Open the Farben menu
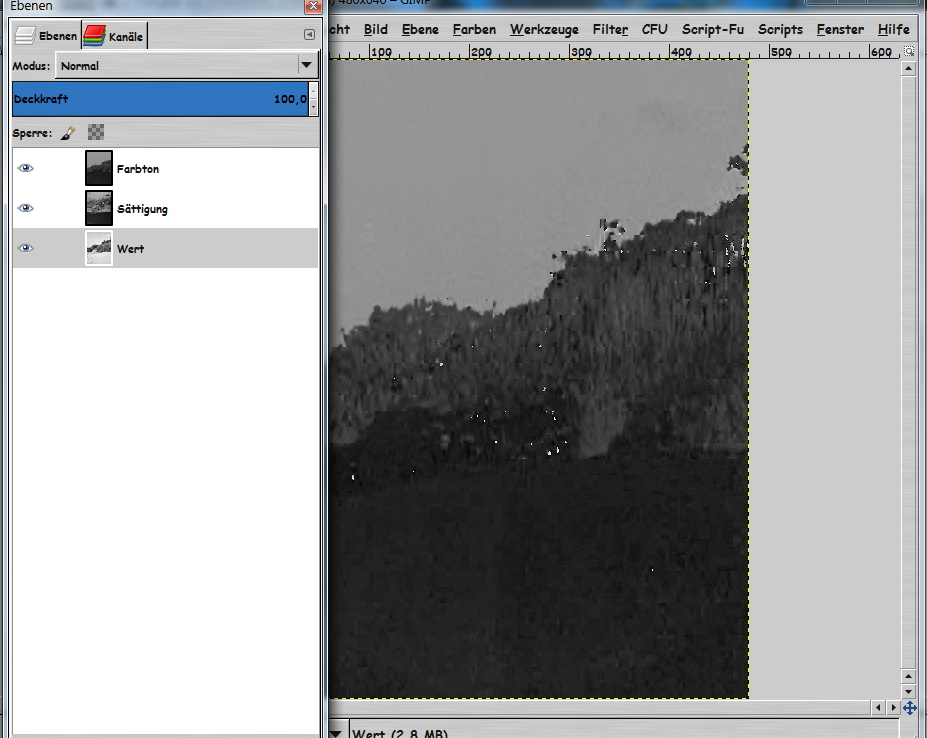The image size is (927, 738). click(x=474, y=29)
